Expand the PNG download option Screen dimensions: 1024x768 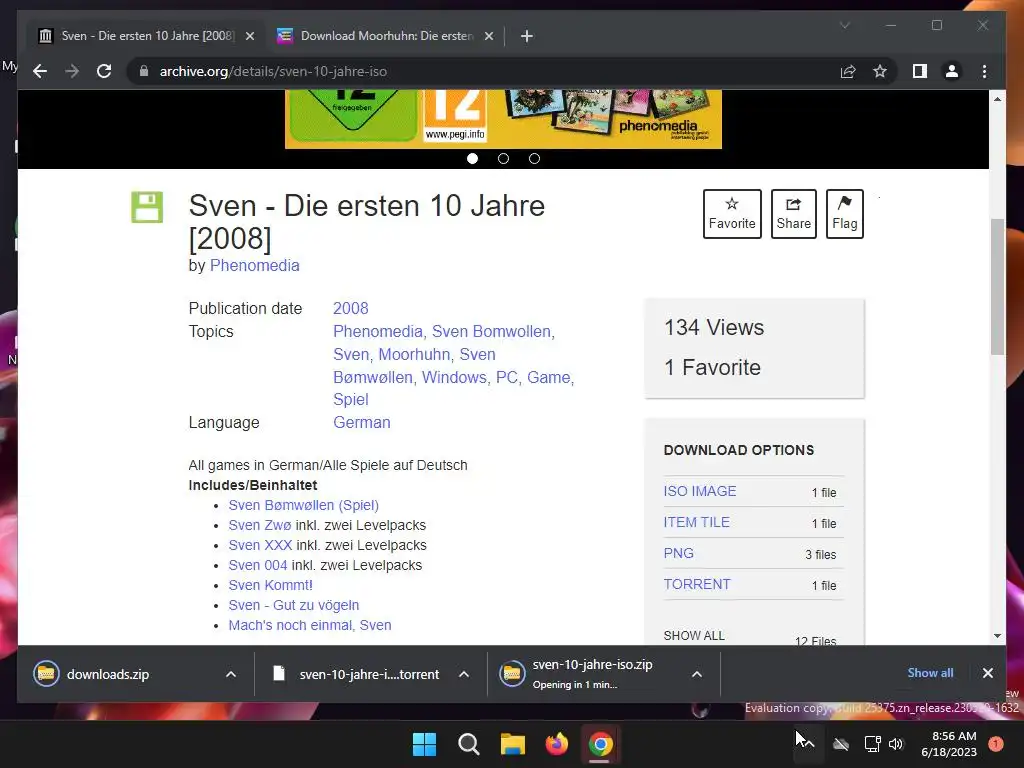click(x=679, y=553)
